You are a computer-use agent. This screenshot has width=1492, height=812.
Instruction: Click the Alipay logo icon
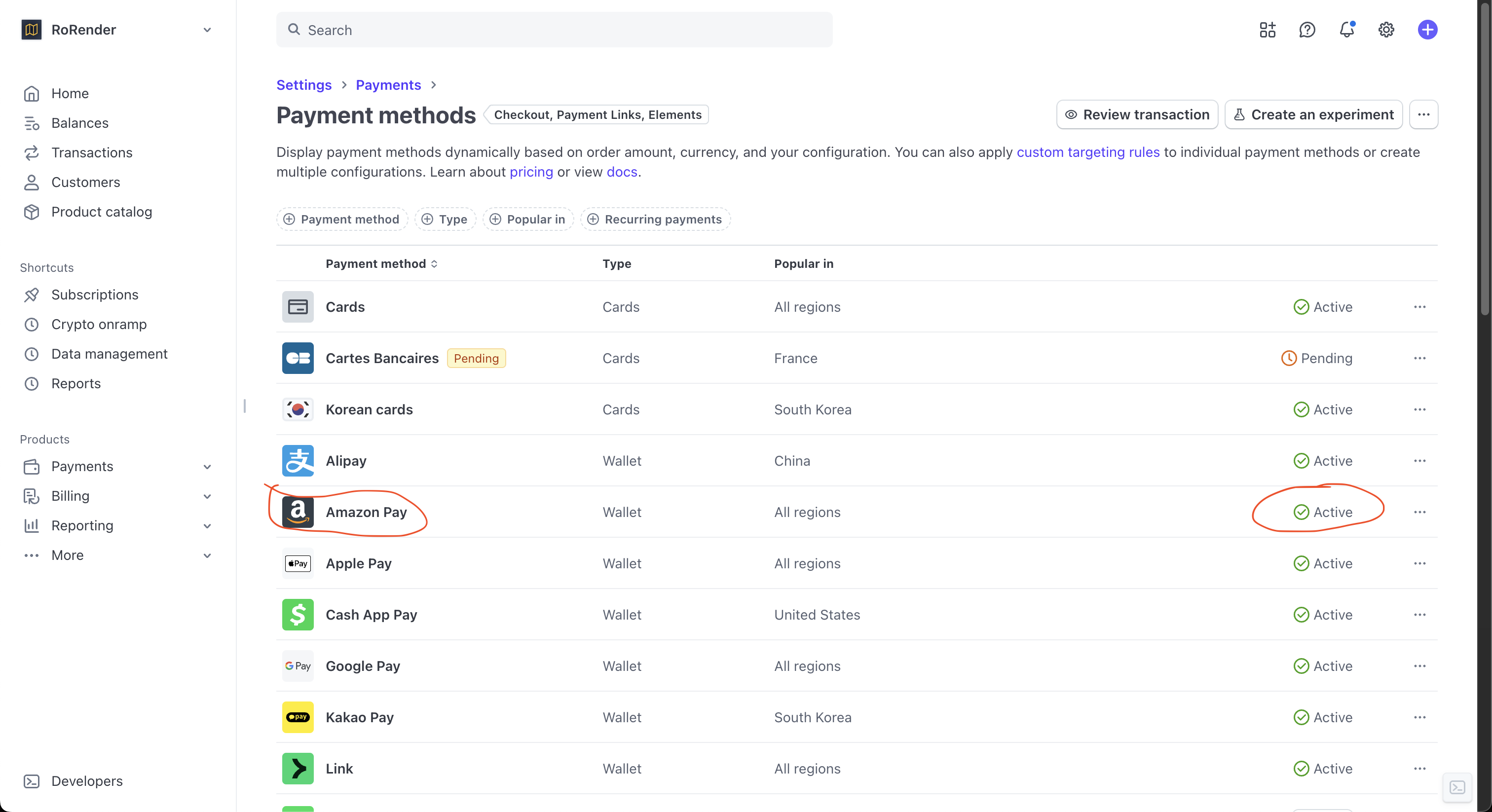(x=298, y=461)
